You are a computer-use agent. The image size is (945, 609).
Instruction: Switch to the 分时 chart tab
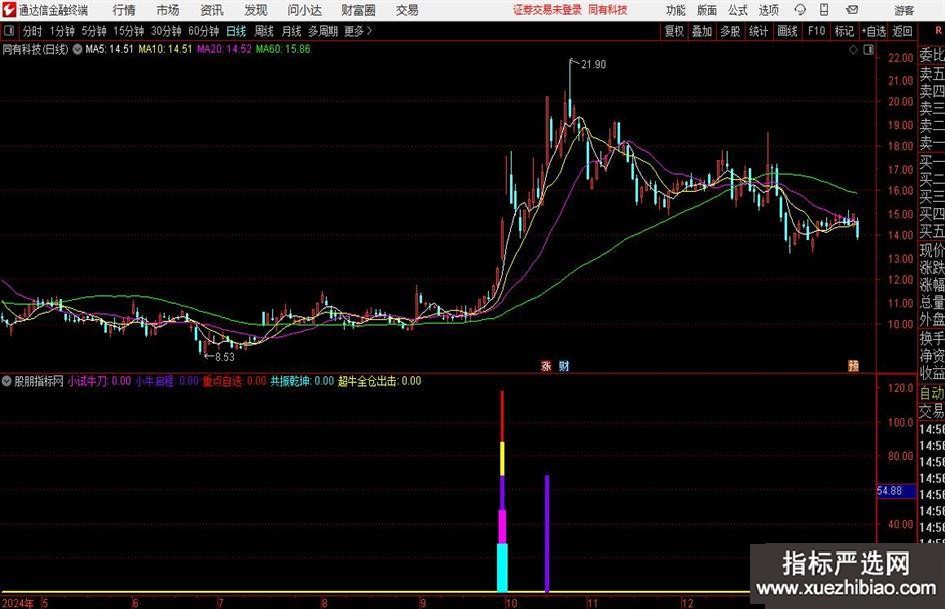pos(33,31)
